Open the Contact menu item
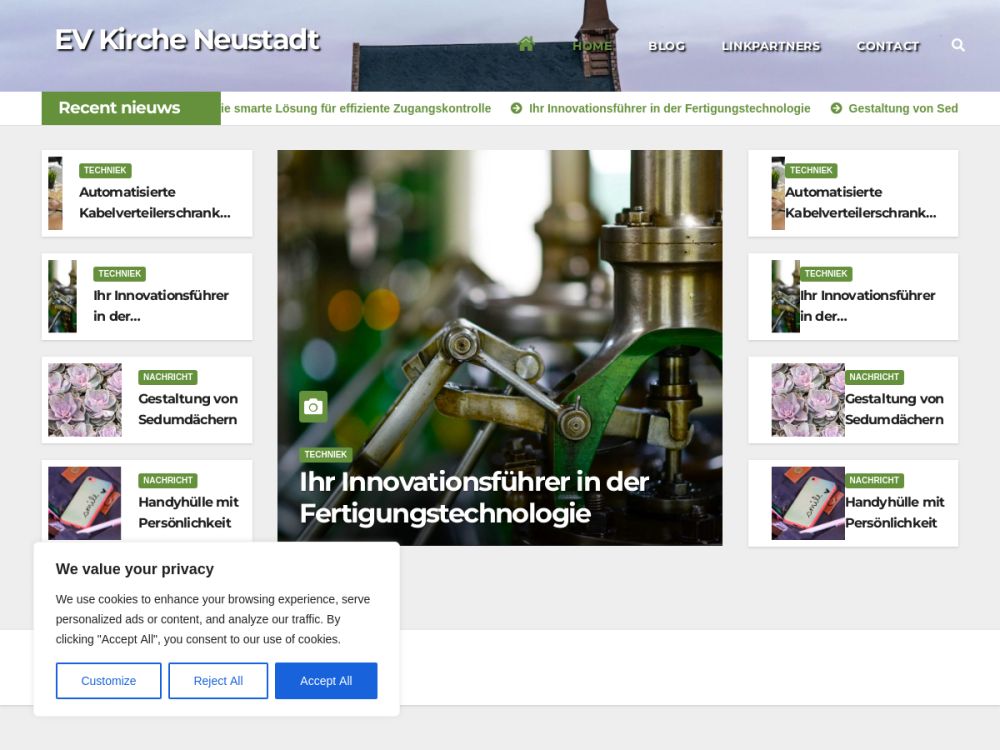1000x750 pixels. pyautogui.click(x=887, y=46)
